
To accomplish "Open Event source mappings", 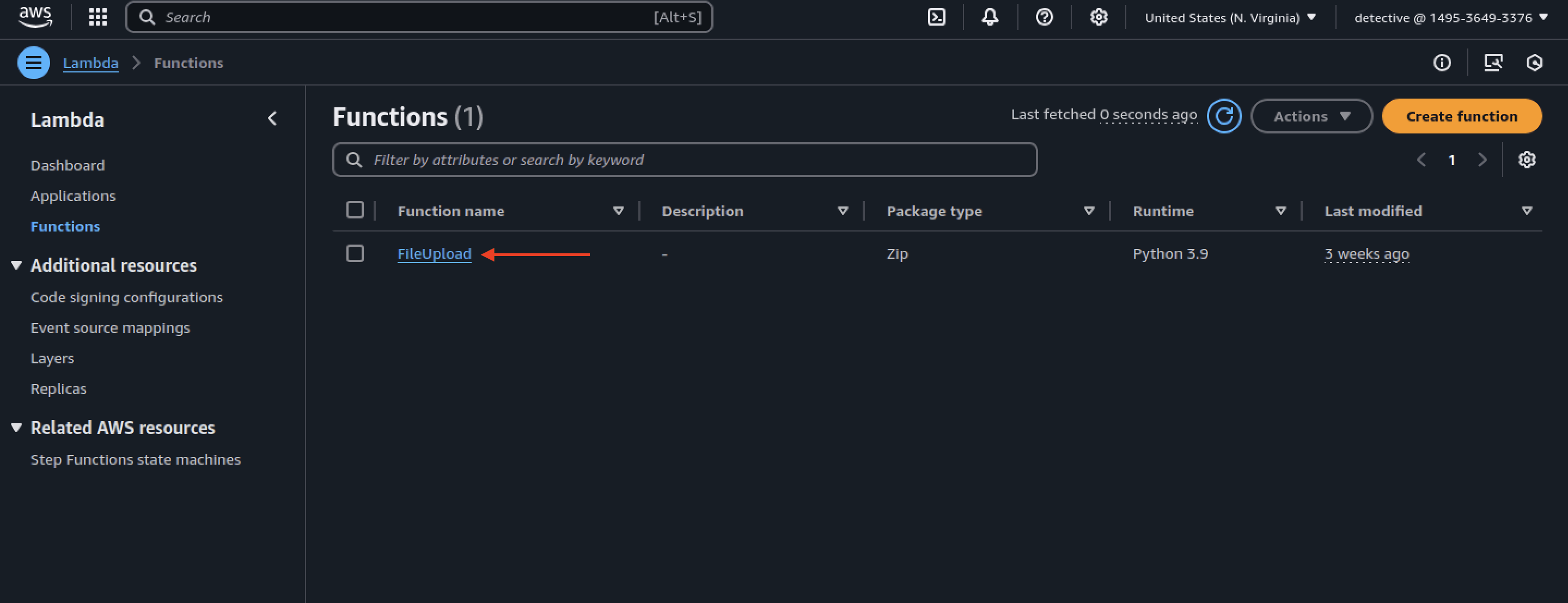I will (110, 328).
